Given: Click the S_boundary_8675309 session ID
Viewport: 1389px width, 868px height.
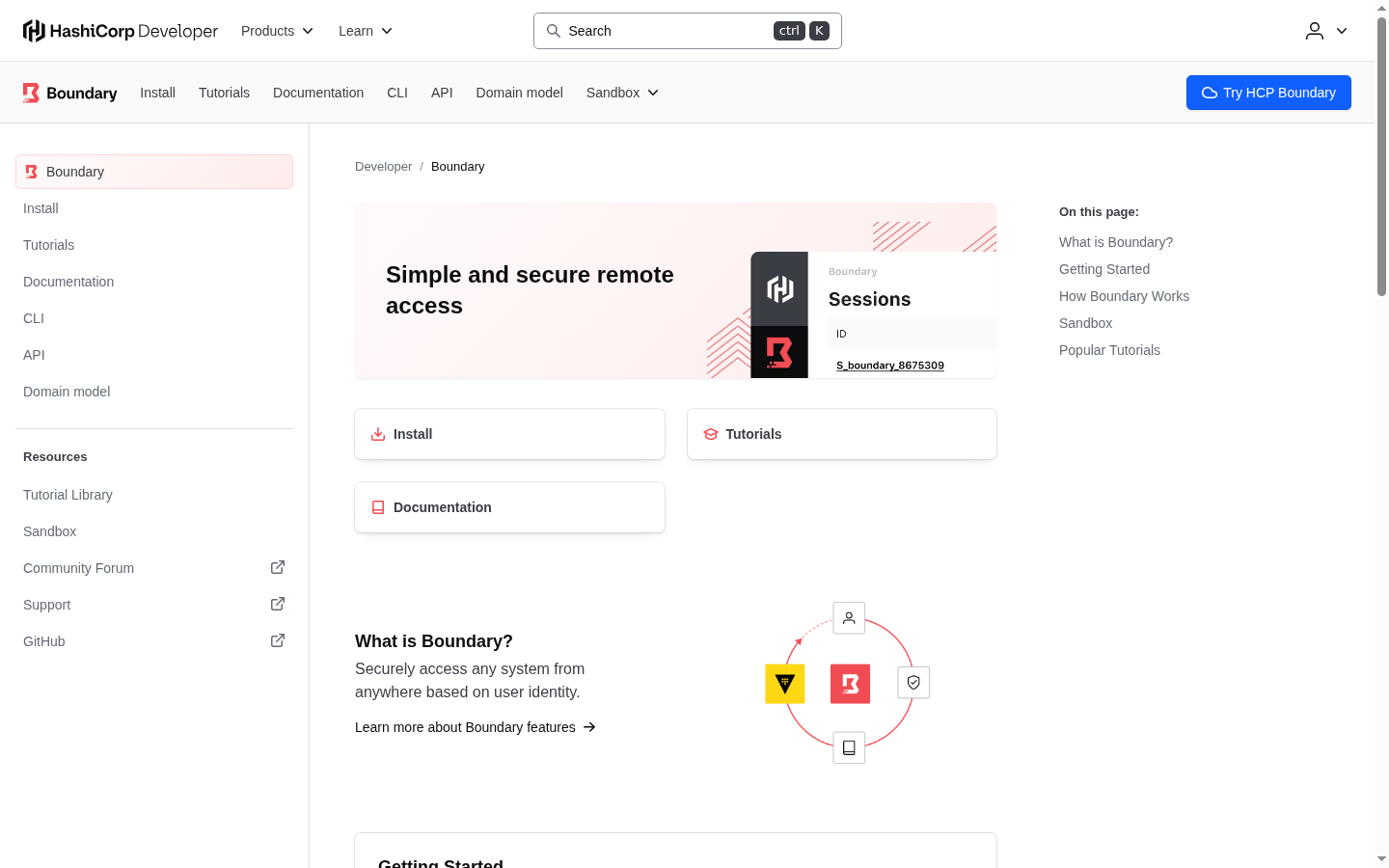Looking at the screenshot, I should (890, 366).
